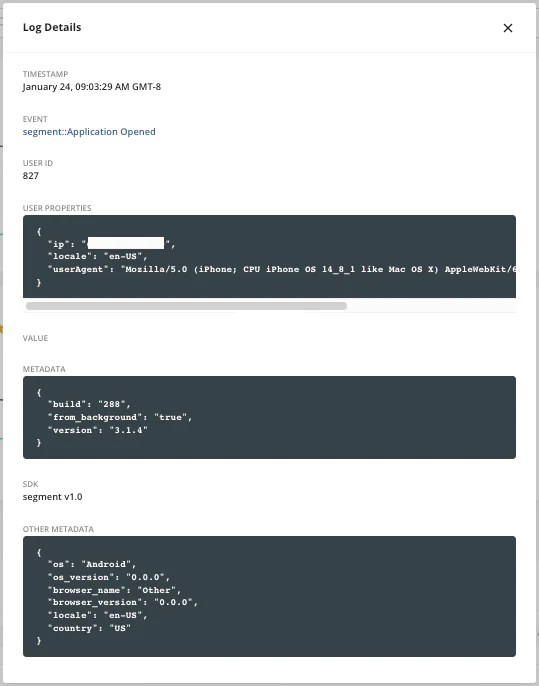Click the "version": "3.1.4" metadata line
The width and height of the screenshot is (539, 686).
click(98, 430)
